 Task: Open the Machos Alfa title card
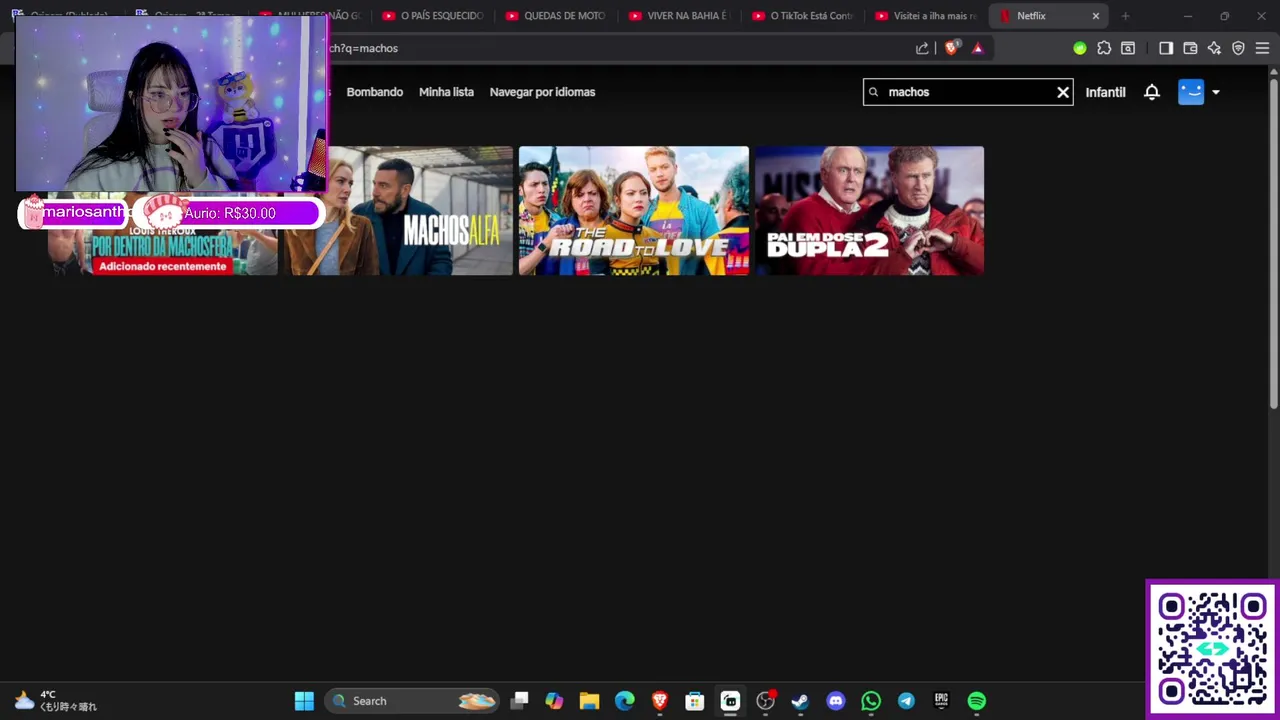(x=398, y=211)
